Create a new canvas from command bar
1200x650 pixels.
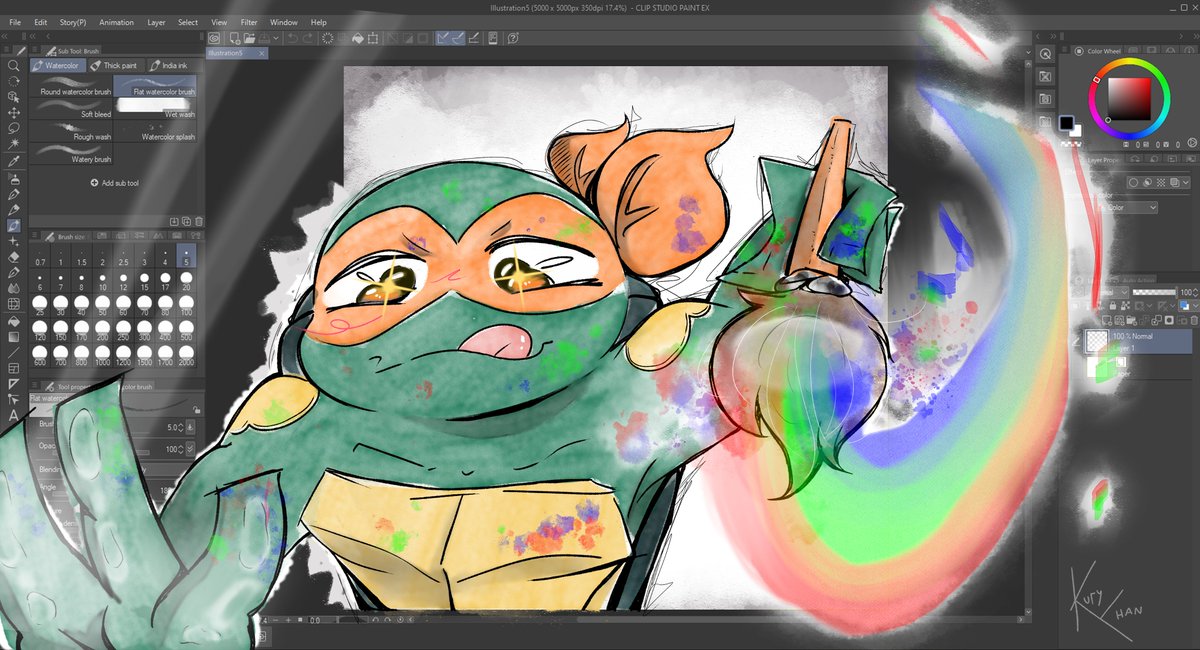(x=234, y=38)
